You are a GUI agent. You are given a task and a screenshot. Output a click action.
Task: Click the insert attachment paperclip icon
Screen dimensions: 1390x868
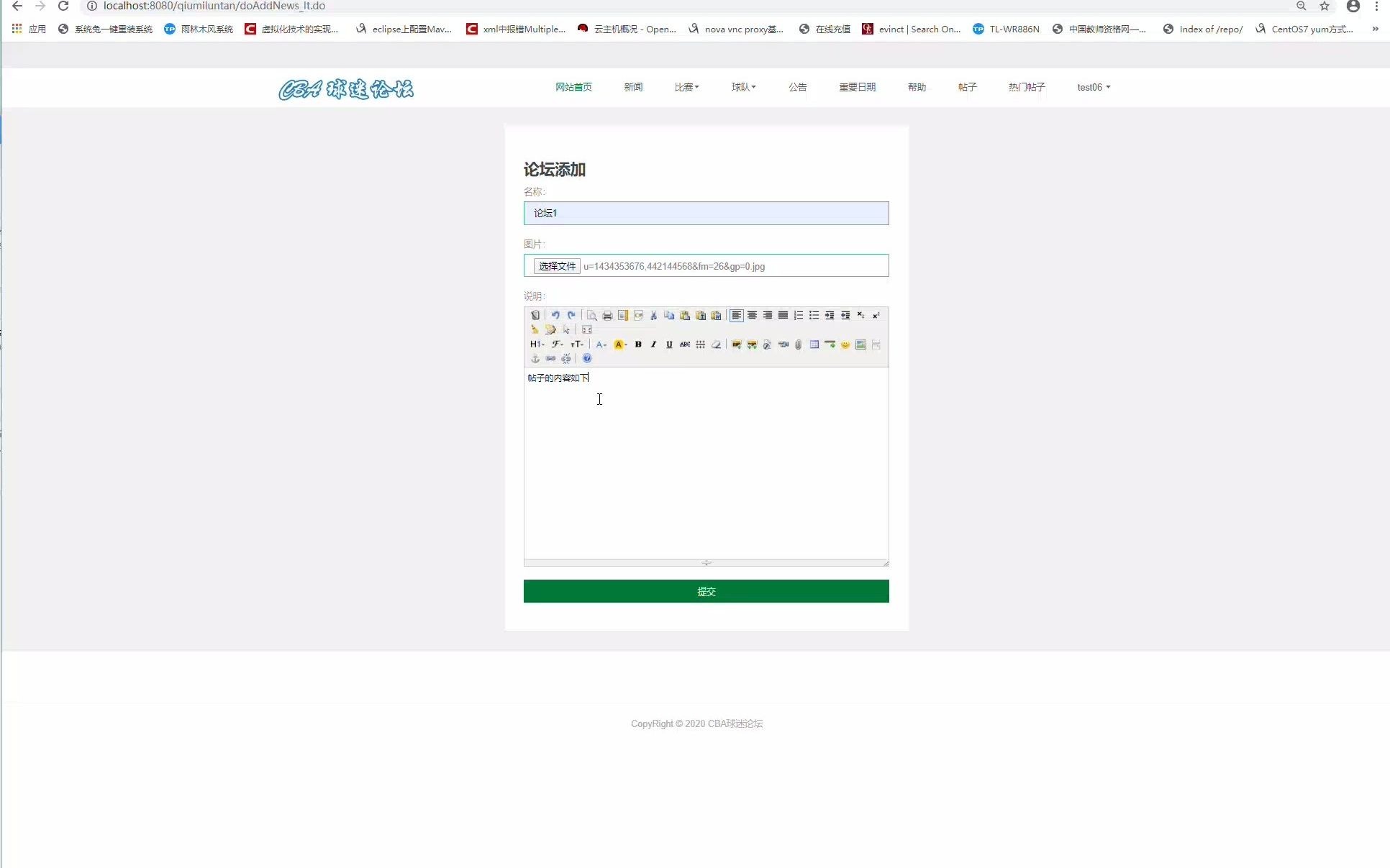coord(799,344)
